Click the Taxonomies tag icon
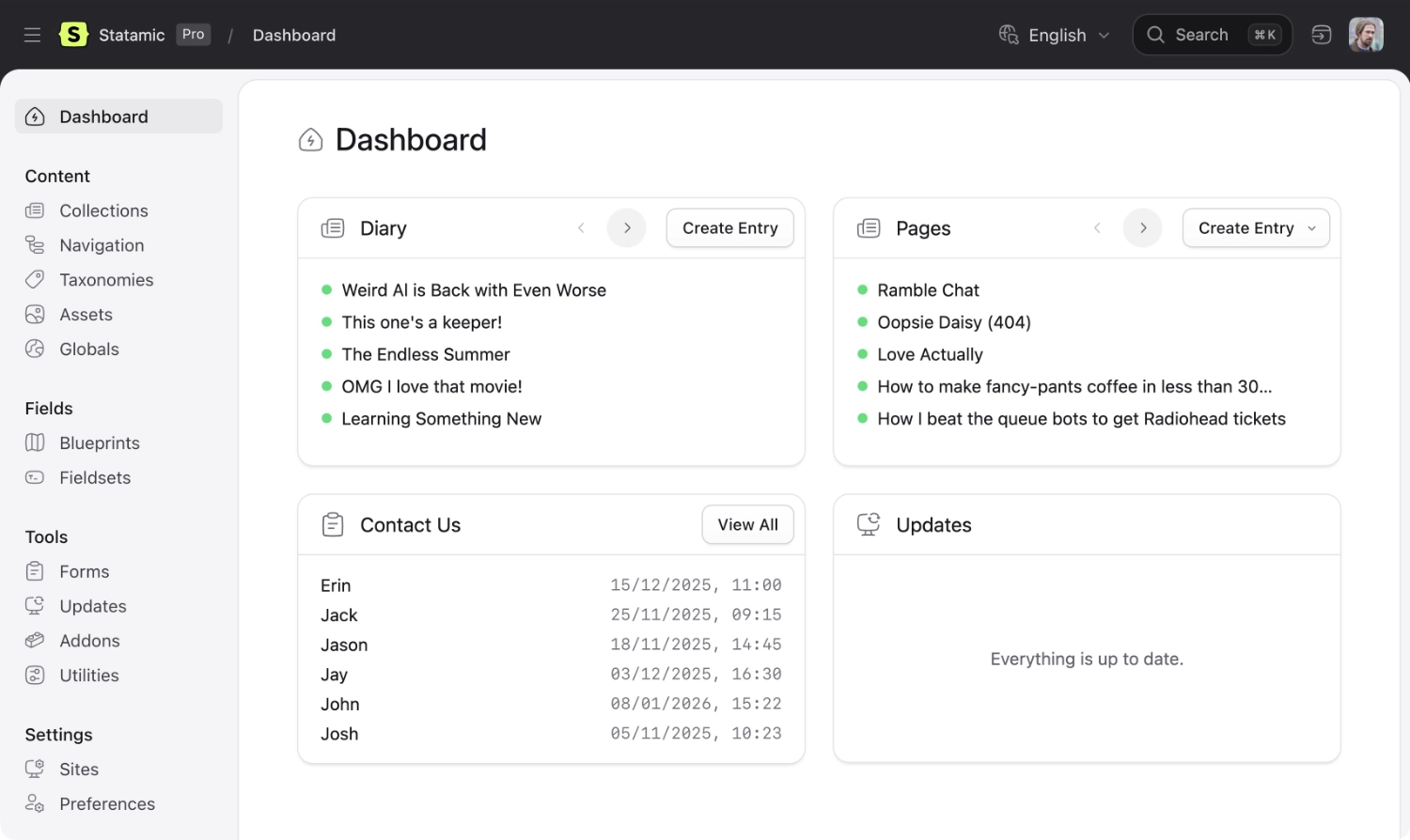 click(35, 279)
